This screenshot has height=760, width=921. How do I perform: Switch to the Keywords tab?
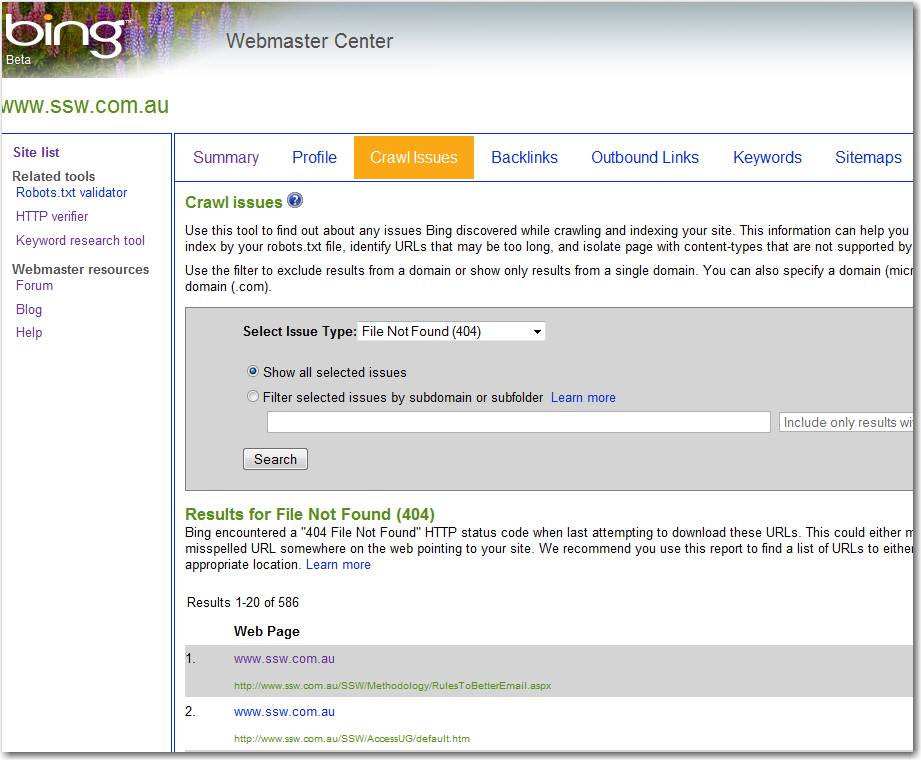767,157
